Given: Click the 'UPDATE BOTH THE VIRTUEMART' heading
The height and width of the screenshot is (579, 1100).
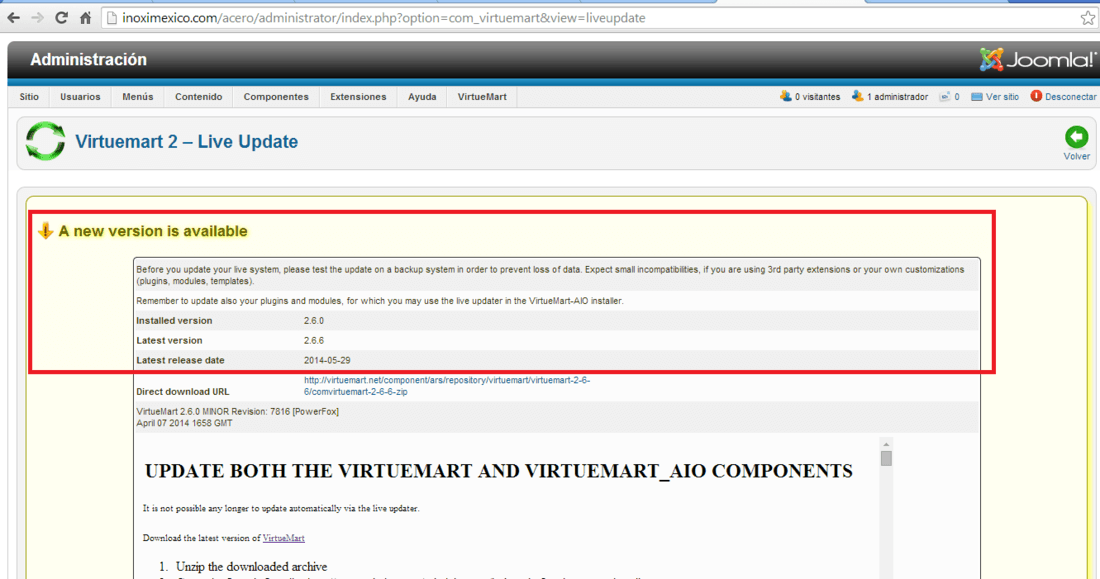Looking at the screenshot, I should (x=499, y=471).
